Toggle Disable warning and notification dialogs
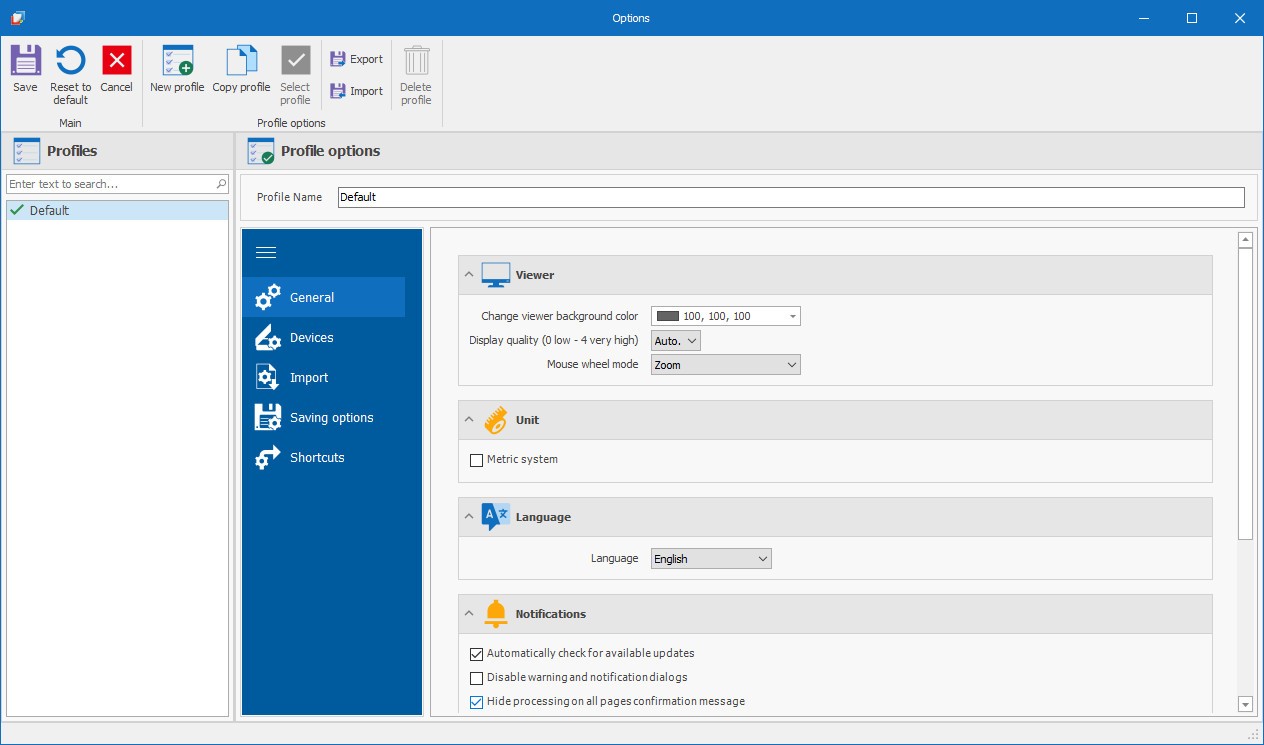 [476, 678]
